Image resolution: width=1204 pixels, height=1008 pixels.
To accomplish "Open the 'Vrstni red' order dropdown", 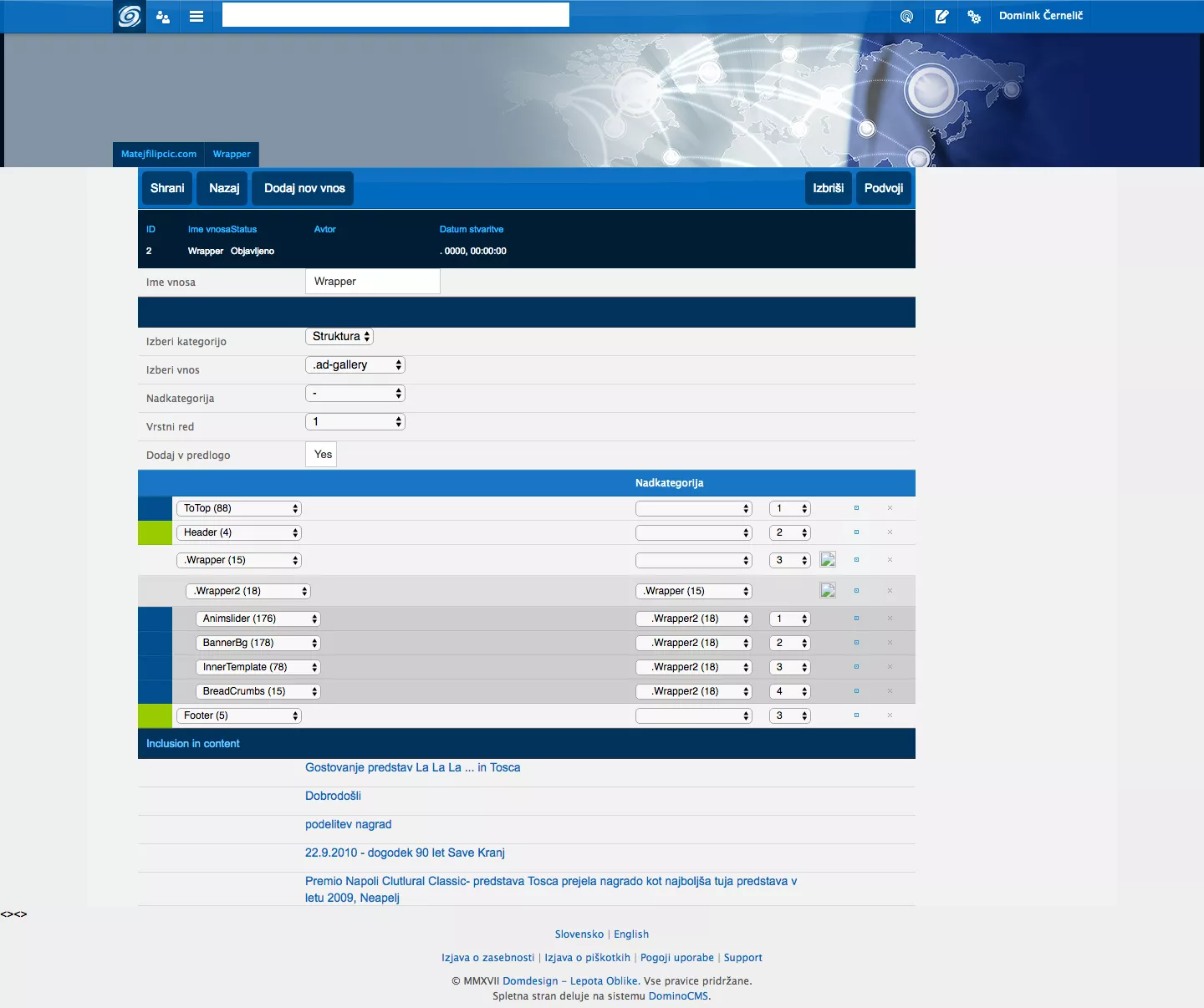I will point(355,422).
